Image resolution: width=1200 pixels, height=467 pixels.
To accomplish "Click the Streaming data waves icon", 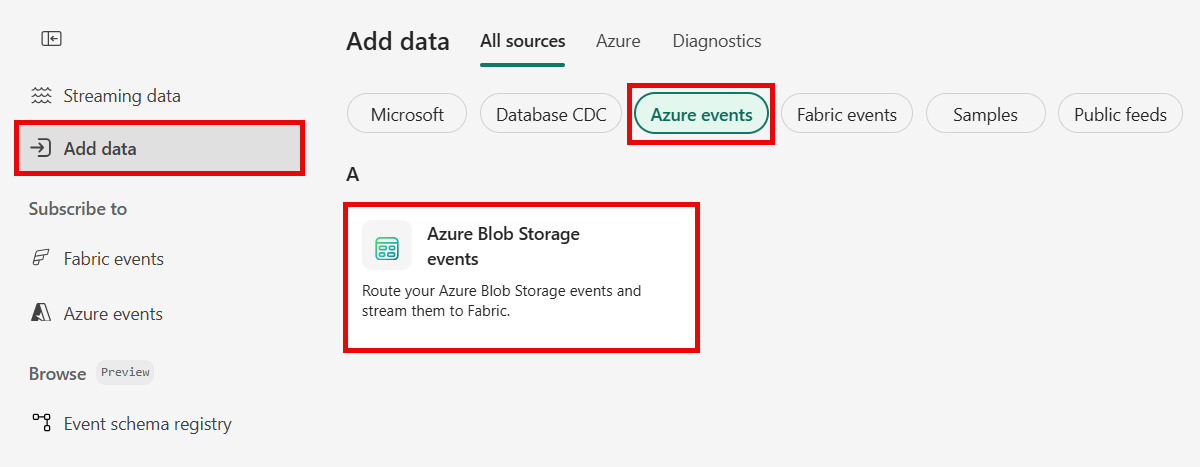I will [41, 96].
